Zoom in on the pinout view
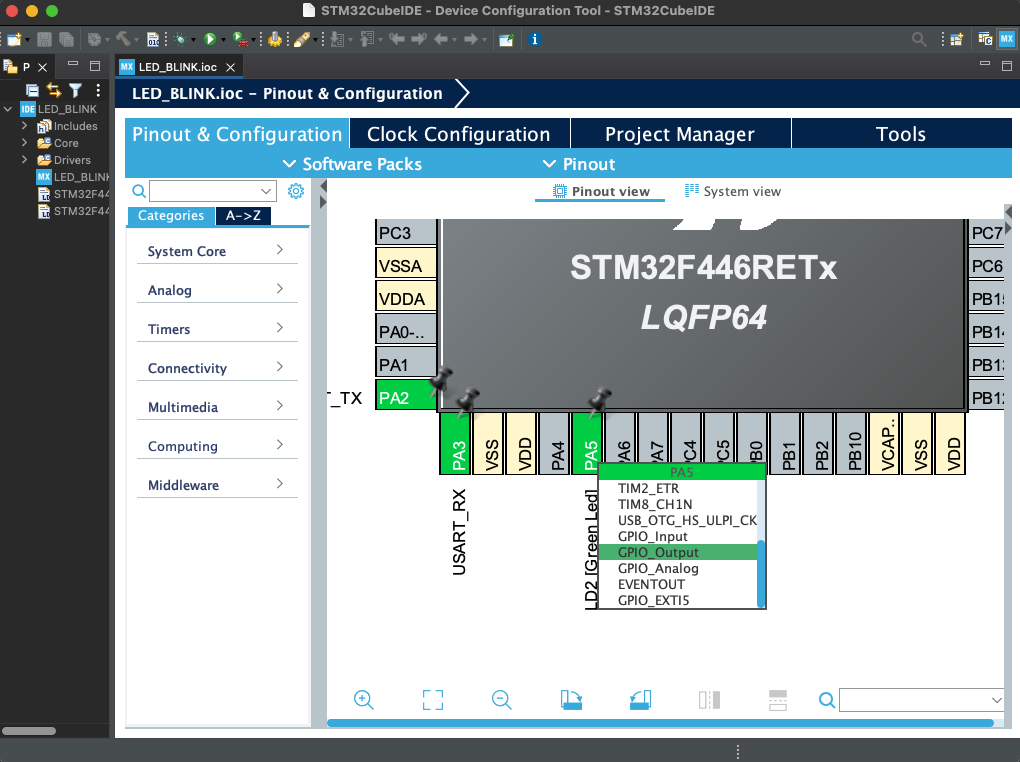This screenshot has height=762, width=1020. click(x=364, y=700)
